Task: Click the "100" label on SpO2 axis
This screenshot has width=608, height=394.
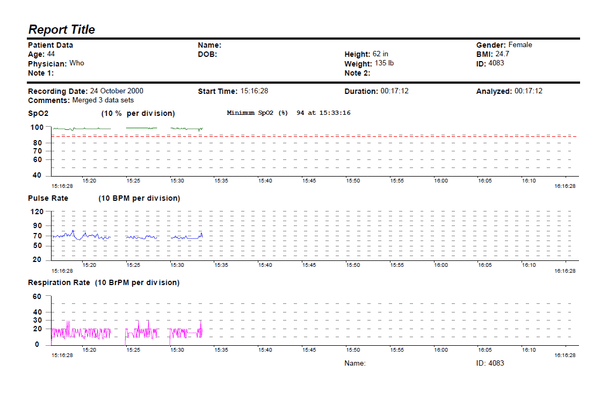Action: click(37, 127)
